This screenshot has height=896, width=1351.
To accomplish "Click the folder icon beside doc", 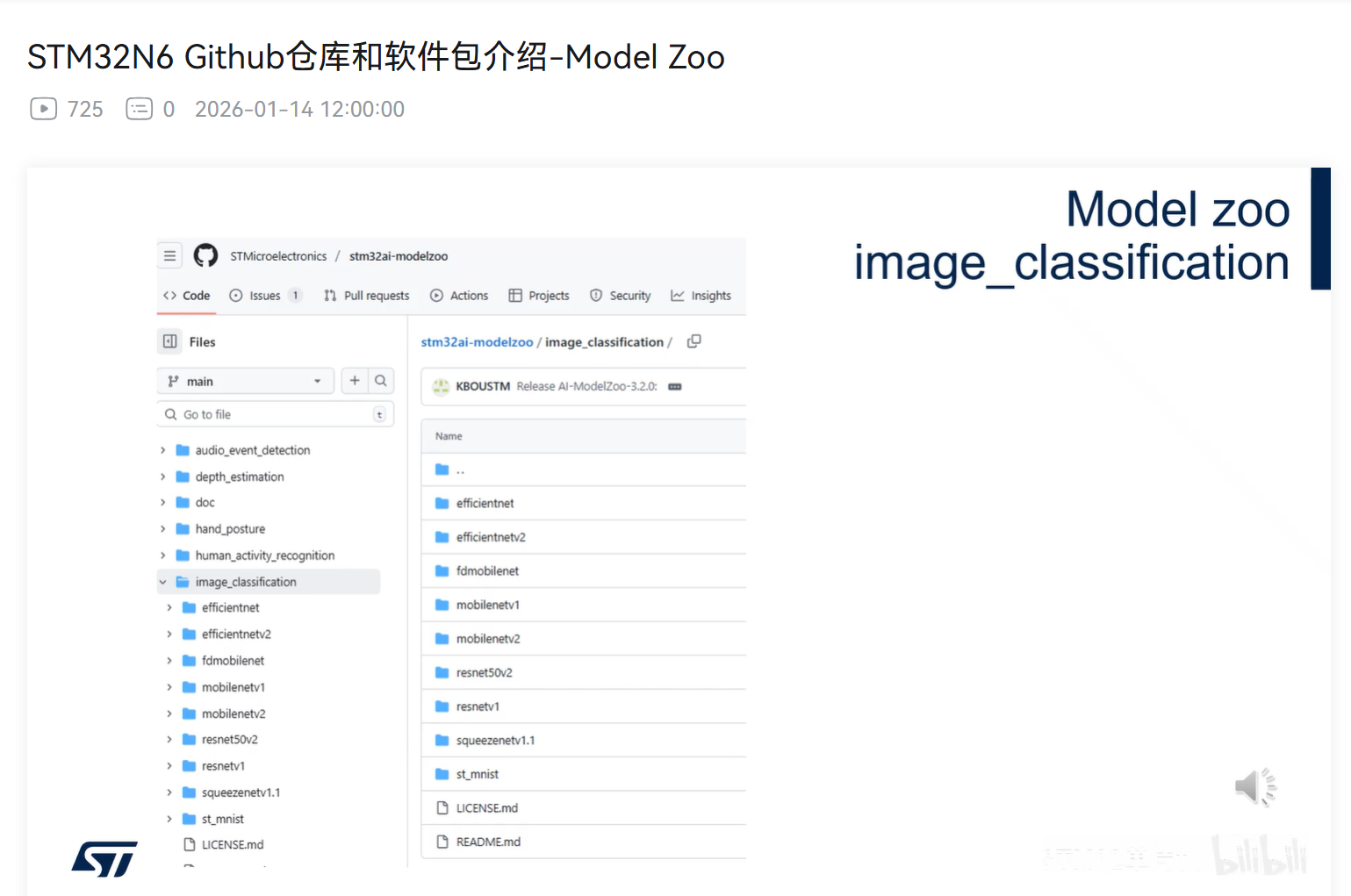I will coord(183,502).
